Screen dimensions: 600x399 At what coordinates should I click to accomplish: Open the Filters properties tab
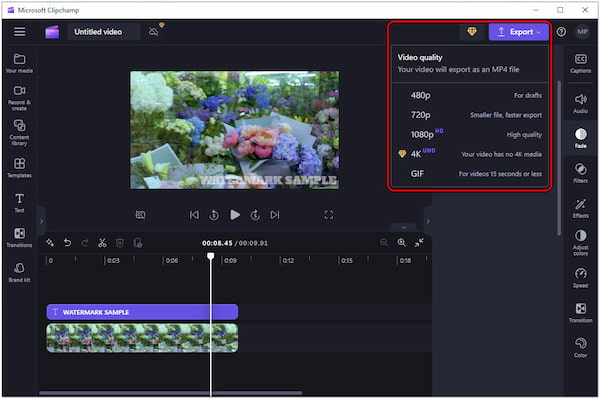(580, 173)
